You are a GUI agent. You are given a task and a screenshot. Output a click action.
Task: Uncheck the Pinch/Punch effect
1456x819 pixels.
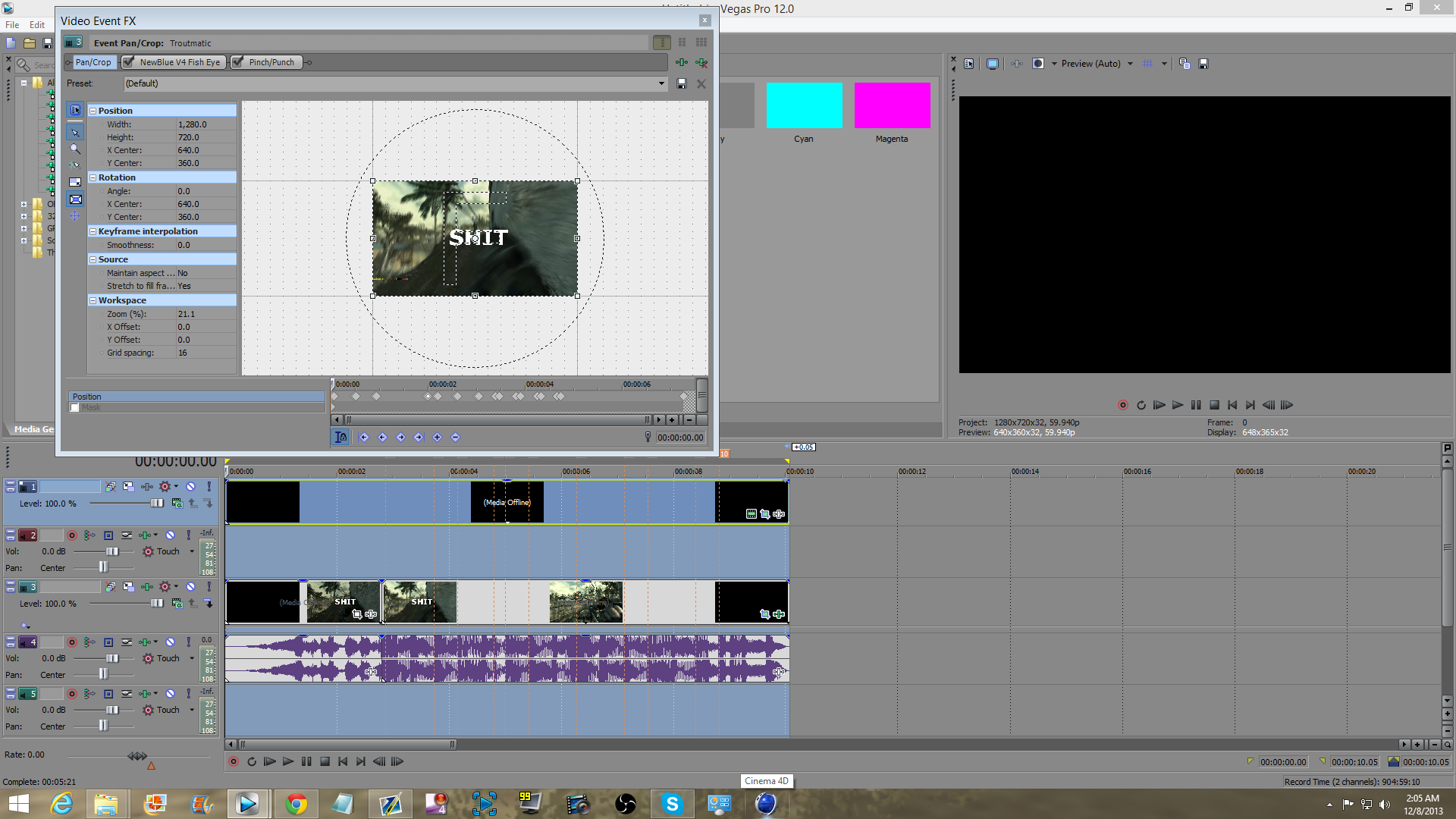(238, 62)
